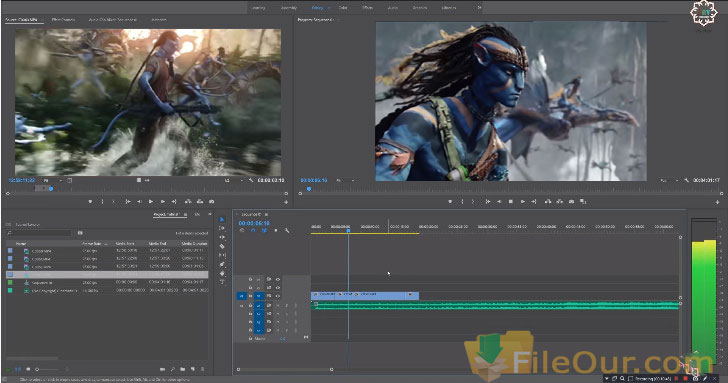Mark In point in Source monitor
This screenshot has height=383, width=728.
tap(102, 201)
